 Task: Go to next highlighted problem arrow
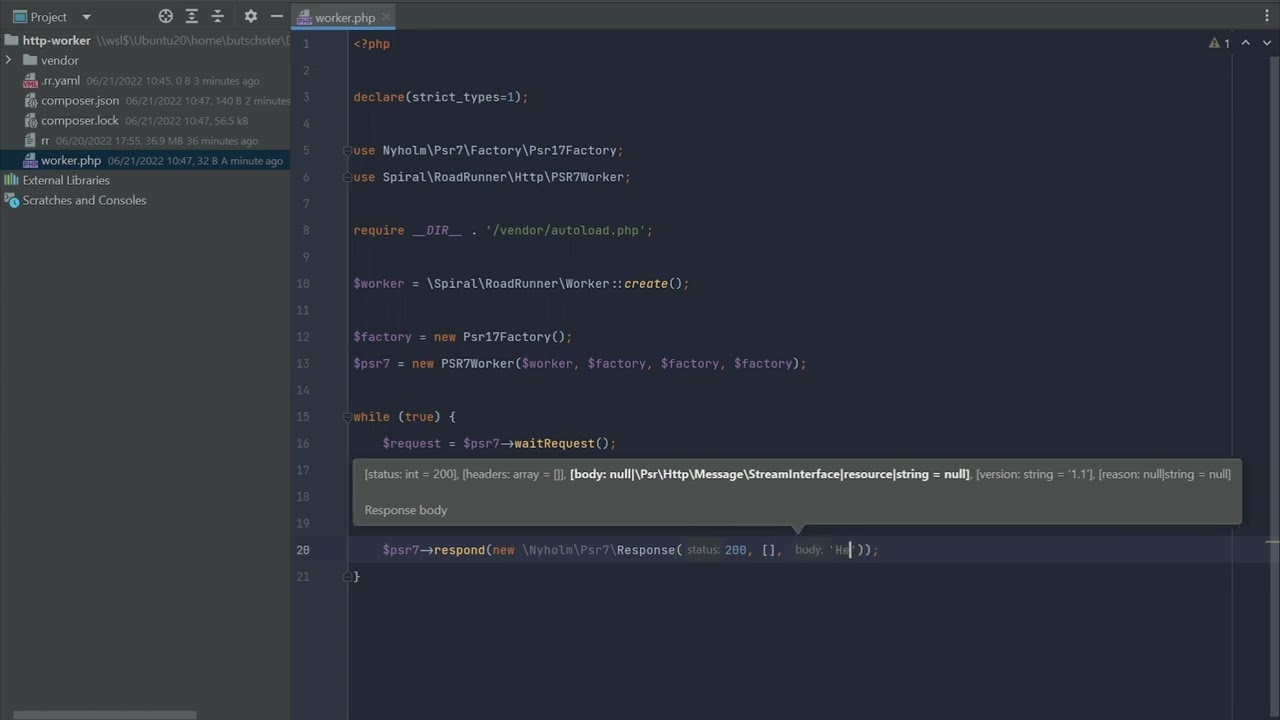click(1267, 43)
